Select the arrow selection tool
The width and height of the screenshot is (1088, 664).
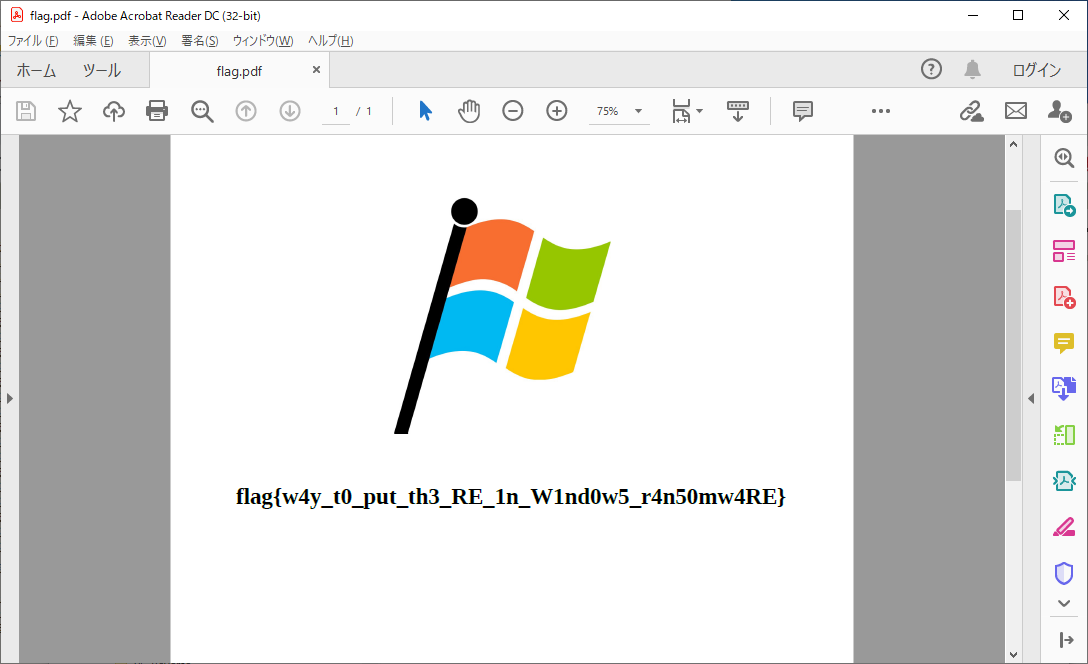pos(425,111)
